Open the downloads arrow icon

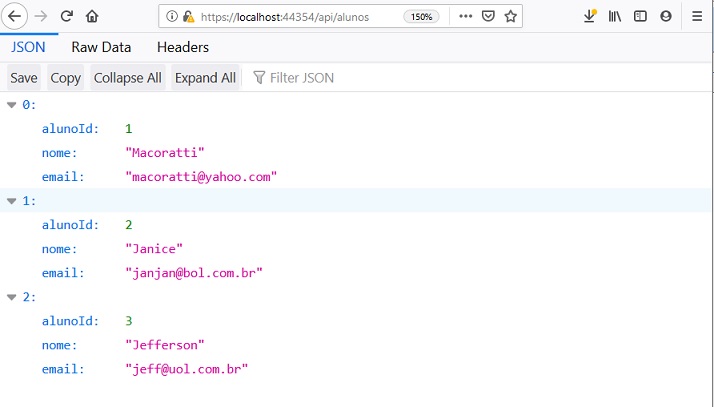pos(590,16)
